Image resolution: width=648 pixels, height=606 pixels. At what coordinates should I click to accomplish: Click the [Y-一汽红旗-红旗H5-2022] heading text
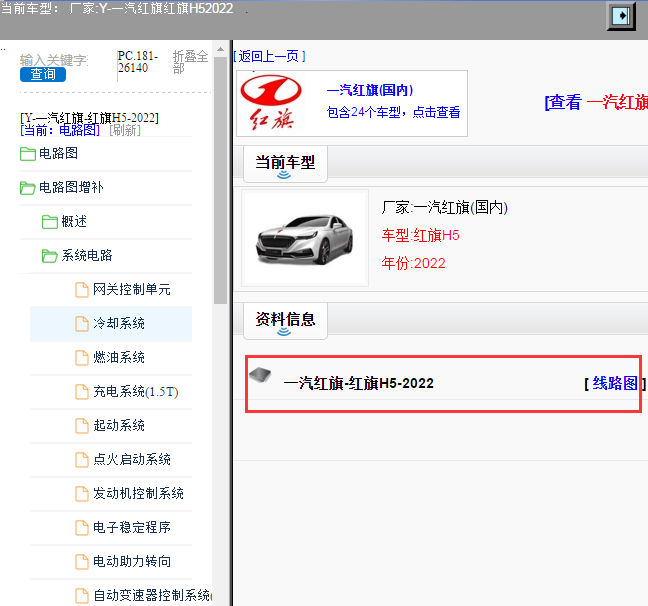[89, 118]
